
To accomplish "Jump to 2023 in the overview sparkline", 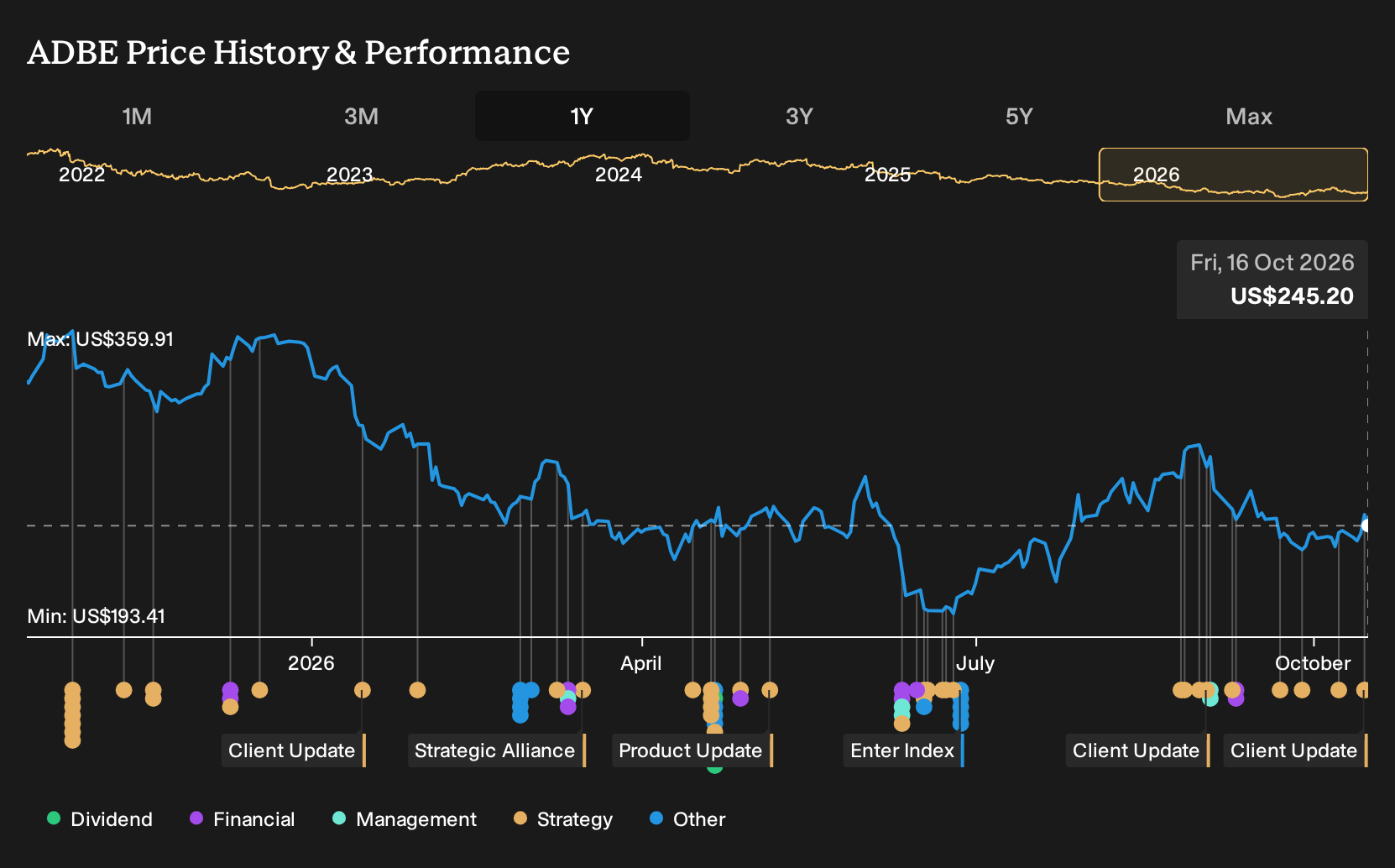I will click(x=349, y=175).
